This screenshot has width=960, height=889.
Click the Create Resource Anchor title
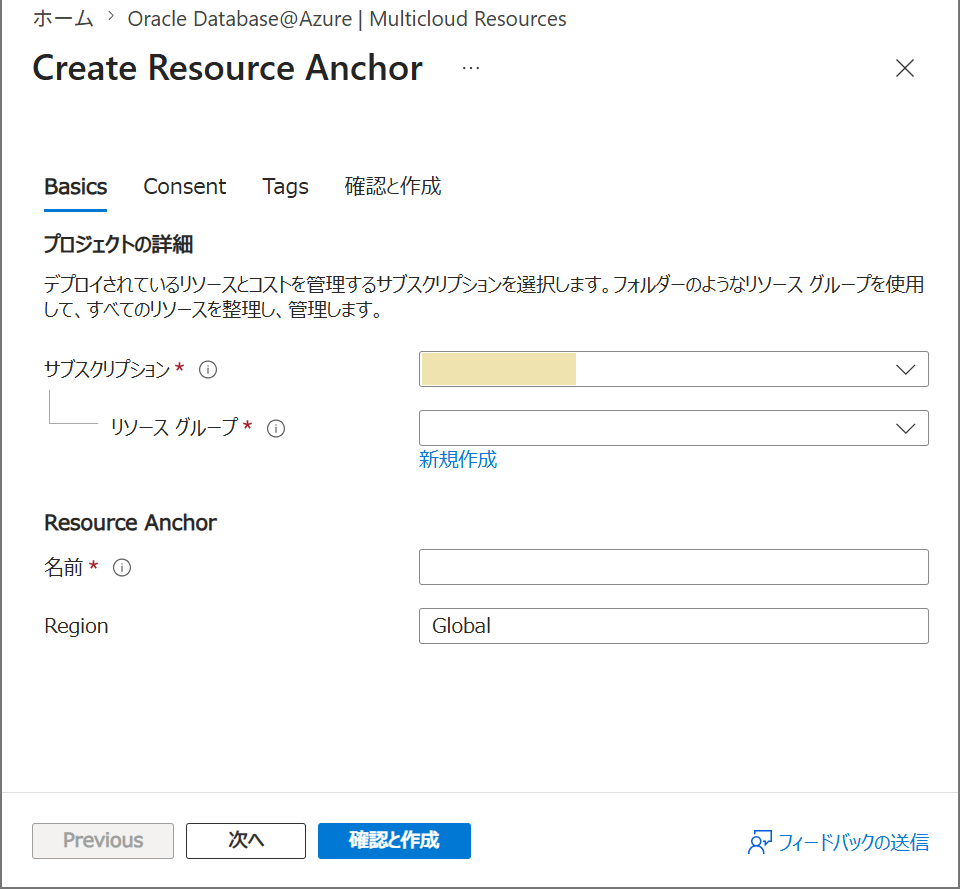click(227, 68)
